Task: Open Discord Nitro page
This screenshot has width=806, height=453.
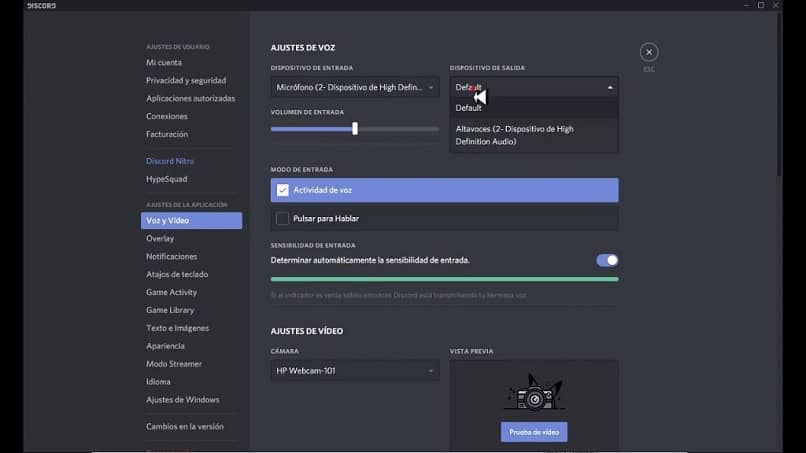Action: tap(170, 161)
